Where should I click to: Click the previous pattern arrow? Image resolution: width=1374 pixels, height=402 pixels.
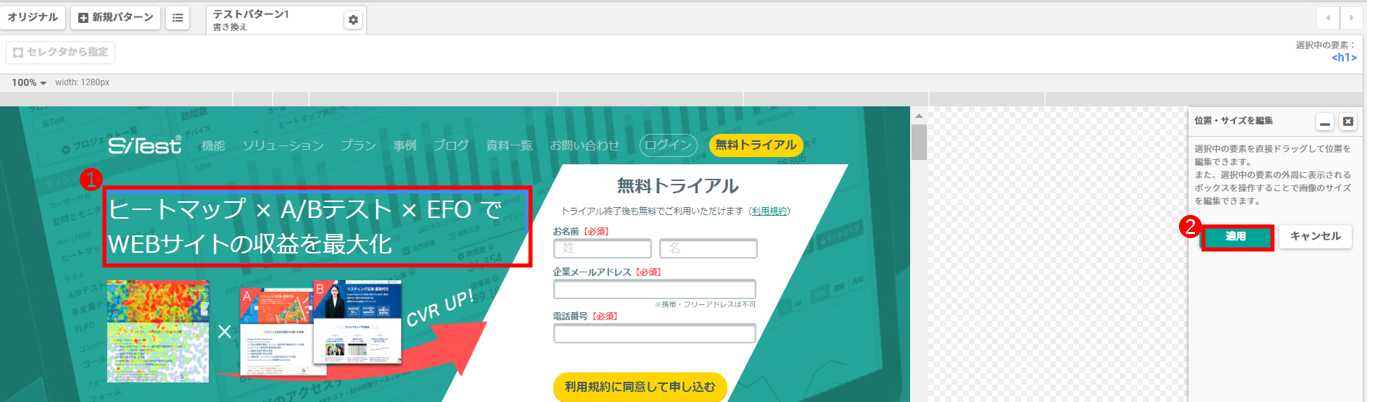point(1328,18)
